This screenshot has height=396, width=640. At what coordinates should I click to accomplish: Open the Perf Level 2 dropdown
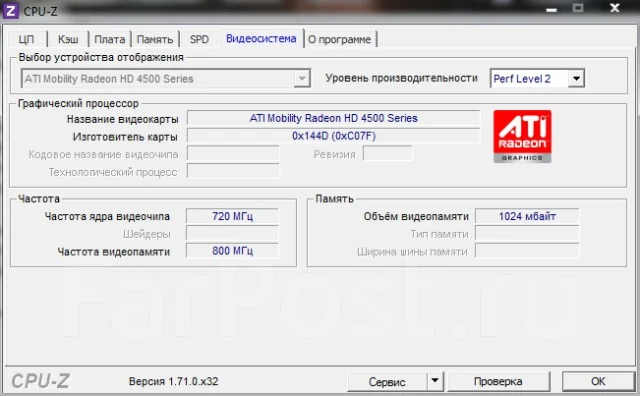pos(576,78)
